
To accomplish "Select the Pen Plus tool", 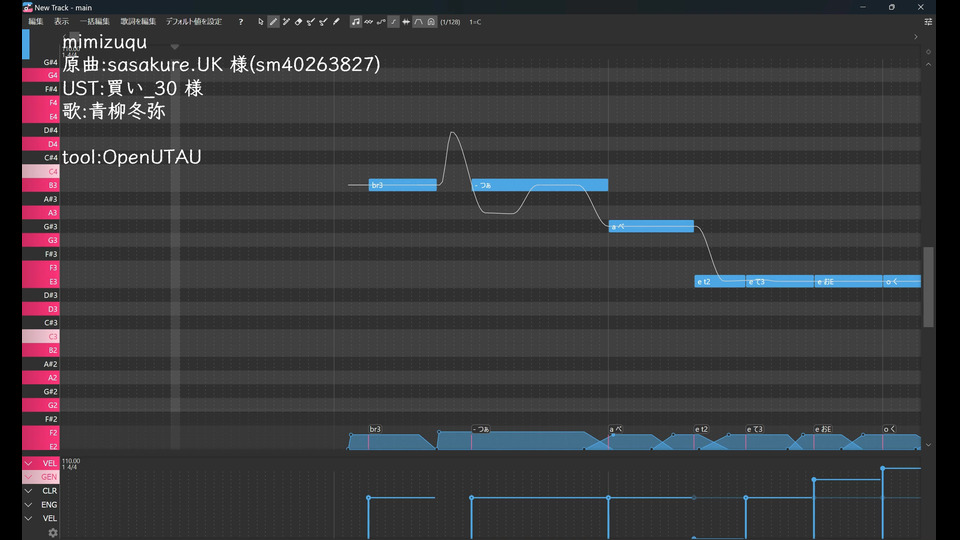I will (x=286, y=22).
